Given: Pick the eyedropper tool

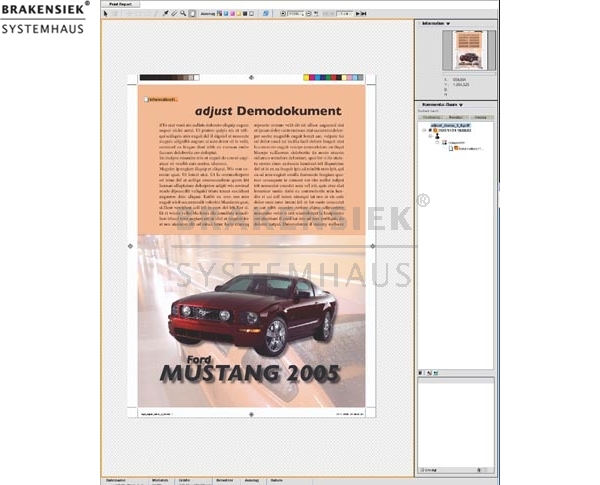Looking at the screenshot, I should 165,13.
